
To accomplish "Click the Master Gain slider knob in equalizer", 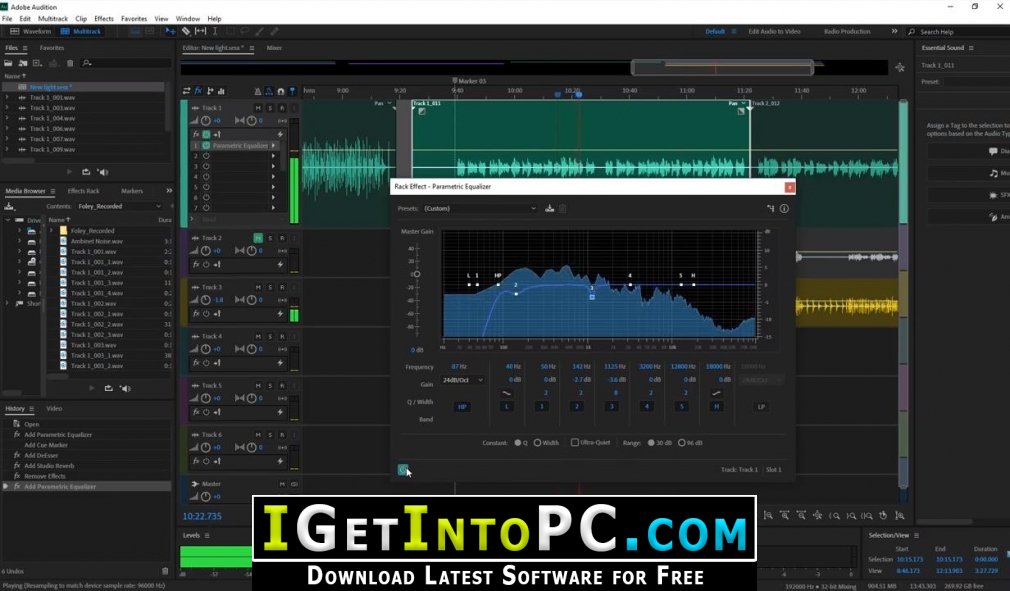I will click(417, 274).
